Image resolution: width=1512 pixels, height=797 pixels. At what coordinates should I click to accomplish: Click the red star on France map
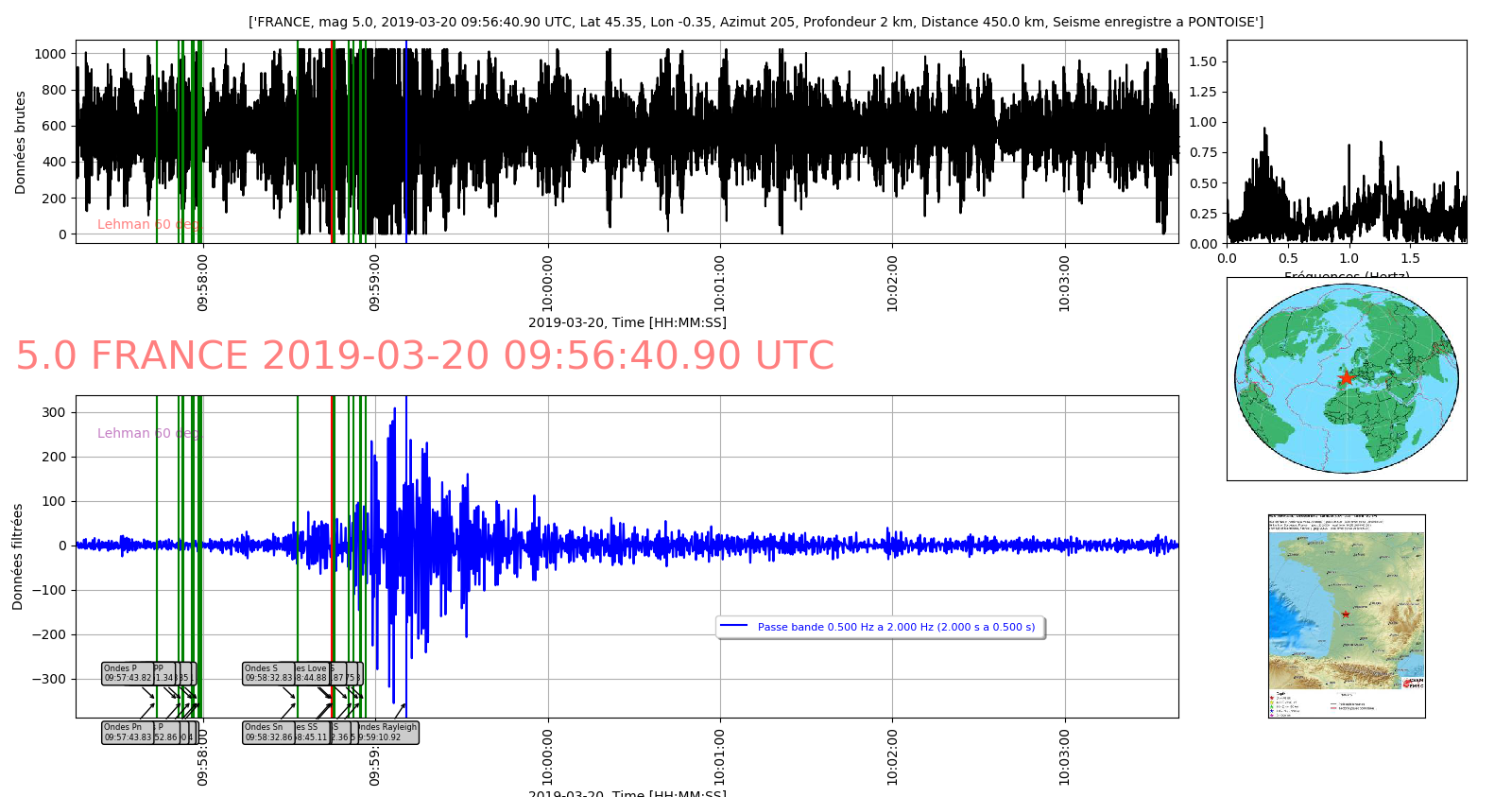[x=1346, y=615]
